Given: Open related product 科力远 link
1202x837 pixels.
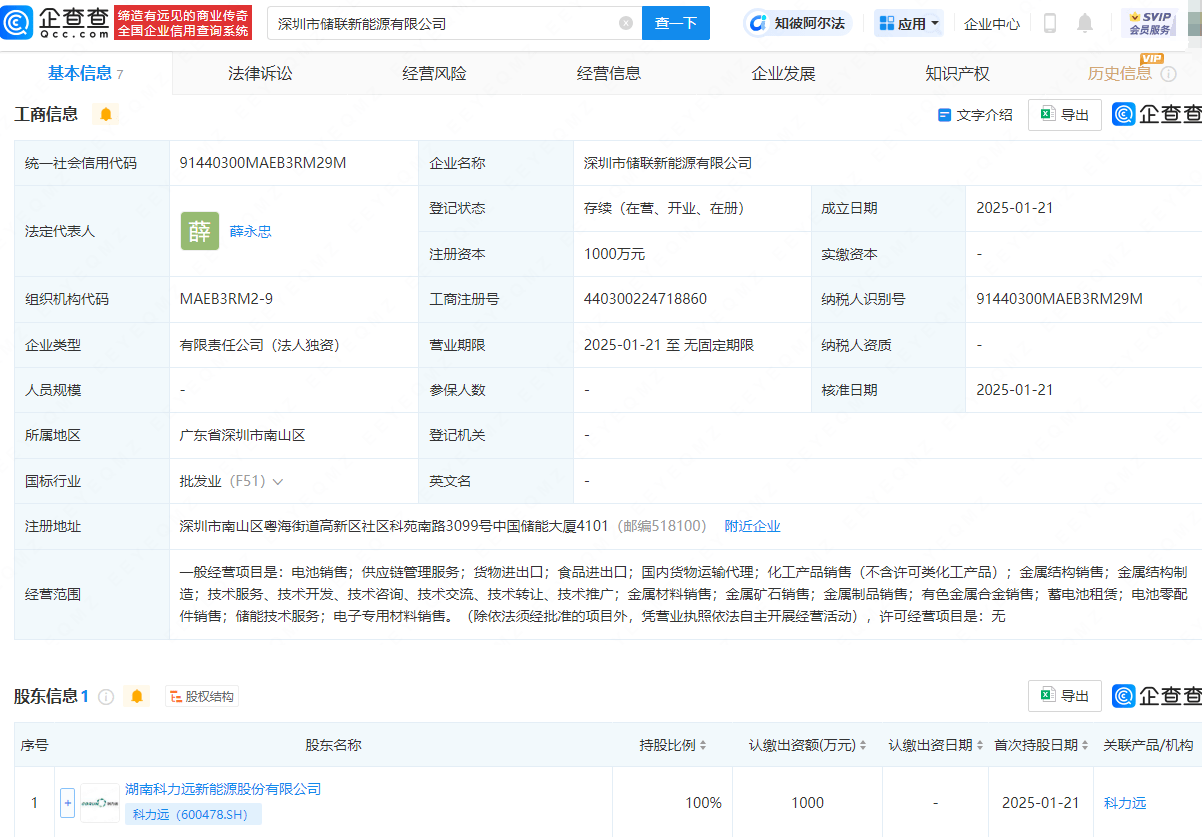Looking at the screenshot, I should tap(1125, 803).
